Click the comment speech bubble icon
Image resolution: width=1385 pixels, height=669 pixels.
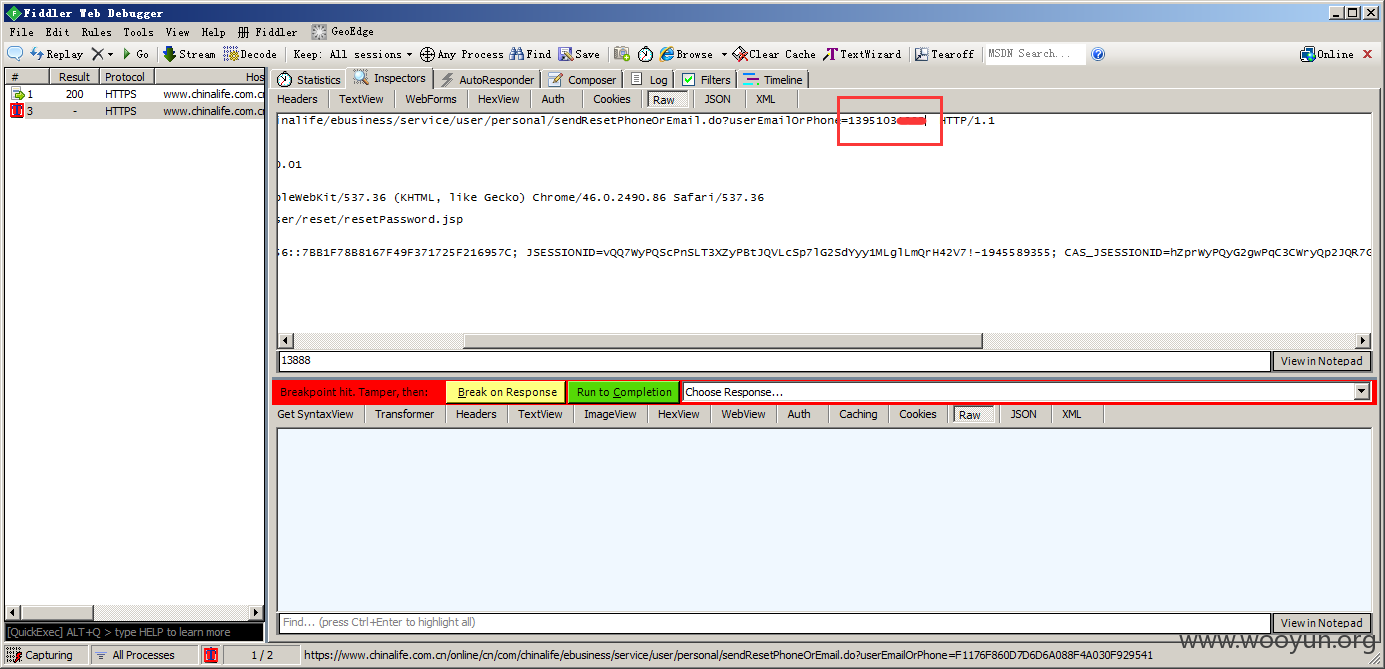coord(15,54)
